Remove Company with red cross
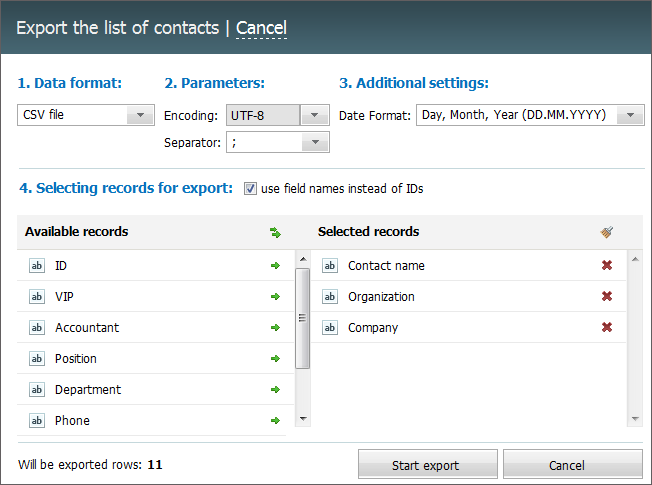The image size is (652, 485). point(607,327)
